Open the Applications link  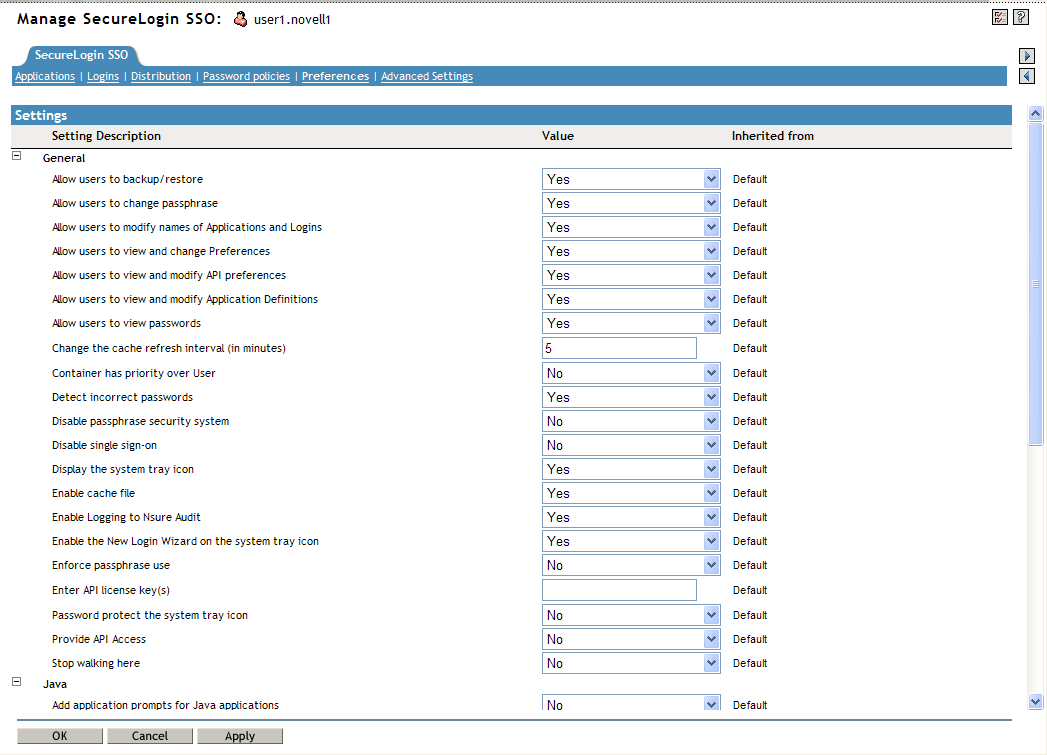click(44, 75)
